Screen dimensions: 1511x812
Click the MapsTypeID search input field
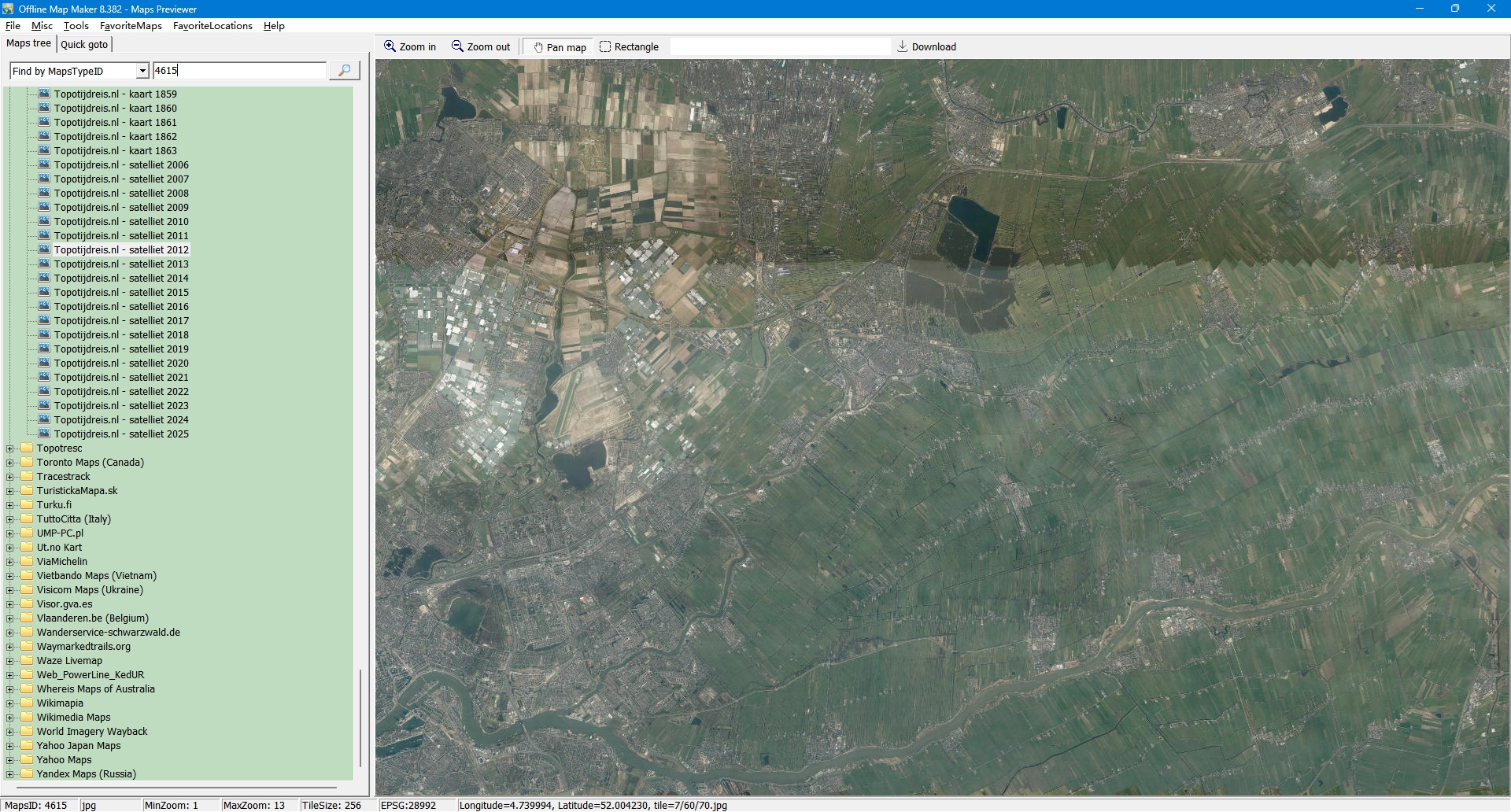[238, 71]
